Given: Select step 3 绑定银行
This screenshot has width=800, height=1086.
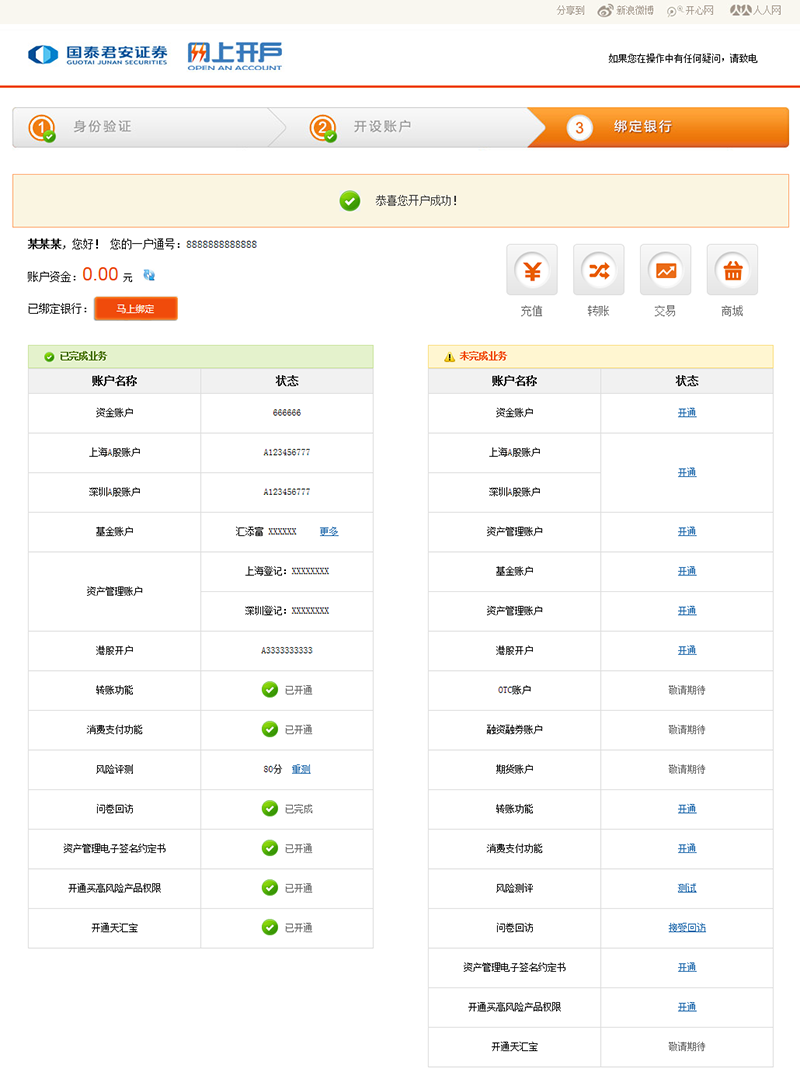Looking at the screenshot, I should click(x=642, y=127).
